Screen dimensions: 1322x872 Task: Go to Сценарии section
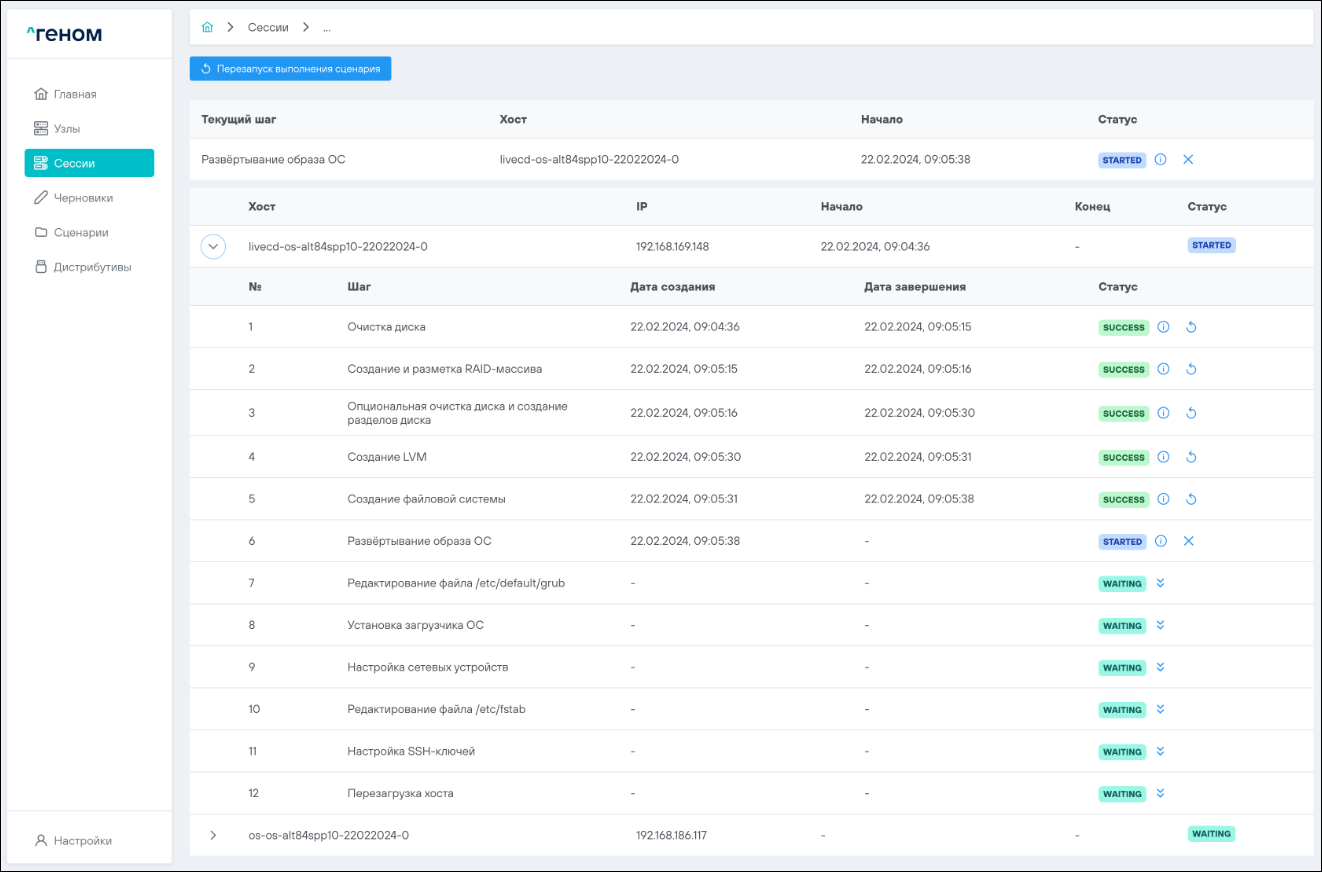pos(80,232)
